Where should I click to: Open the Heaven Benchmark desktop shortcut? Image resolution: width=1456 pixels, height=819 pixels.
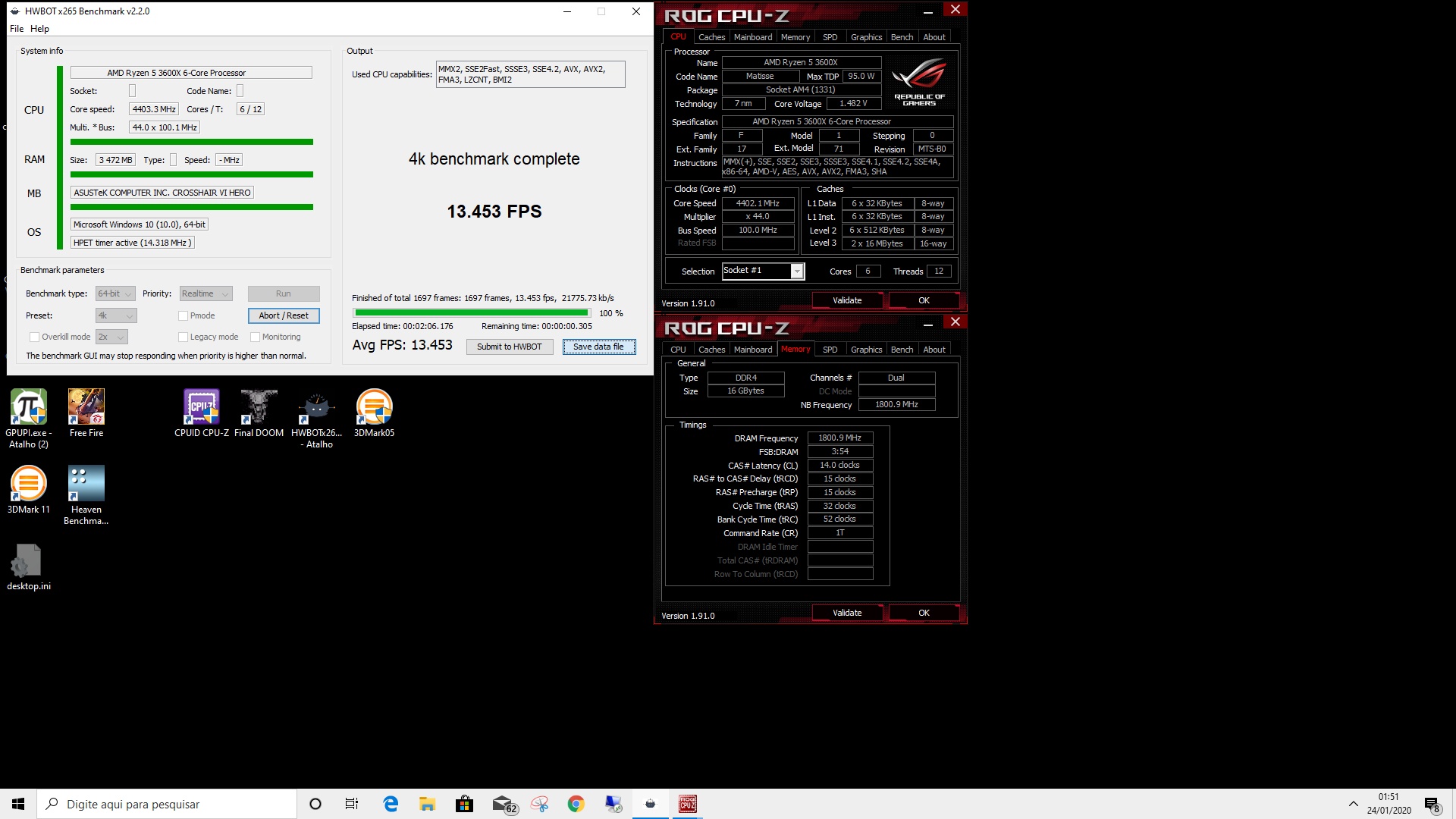(86, 494)
